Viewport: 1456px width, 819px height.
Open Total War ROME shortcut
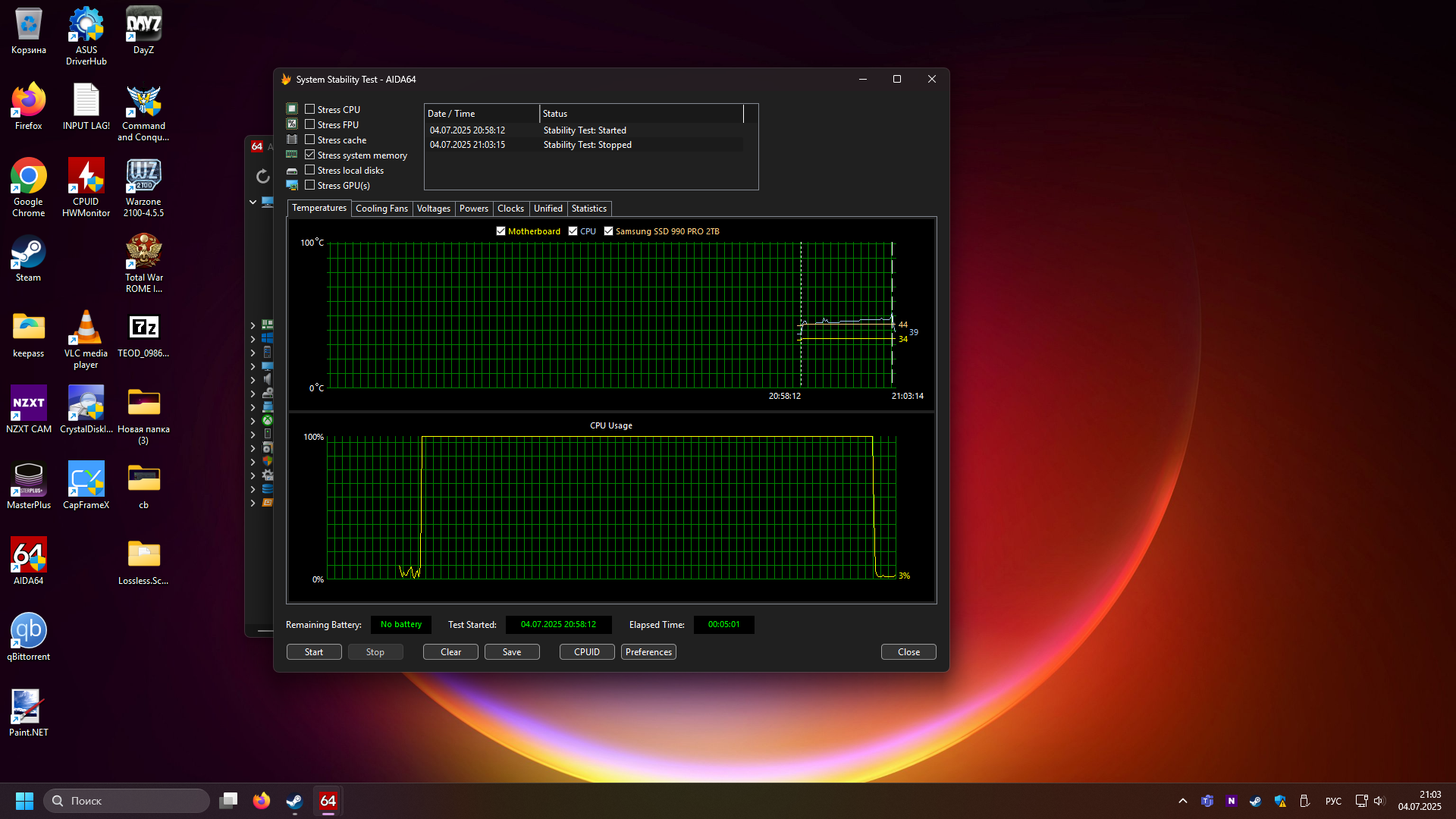tap(143, 263)
